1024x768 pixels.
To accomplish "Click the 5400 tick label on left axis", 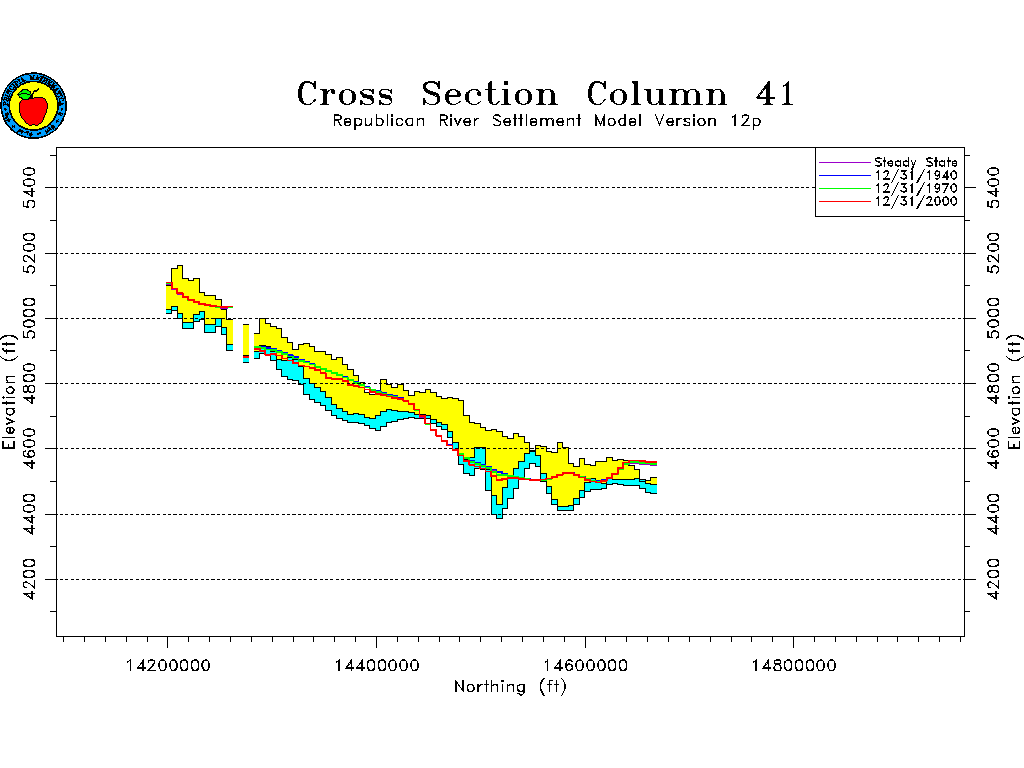I will (x=32, y=187).
